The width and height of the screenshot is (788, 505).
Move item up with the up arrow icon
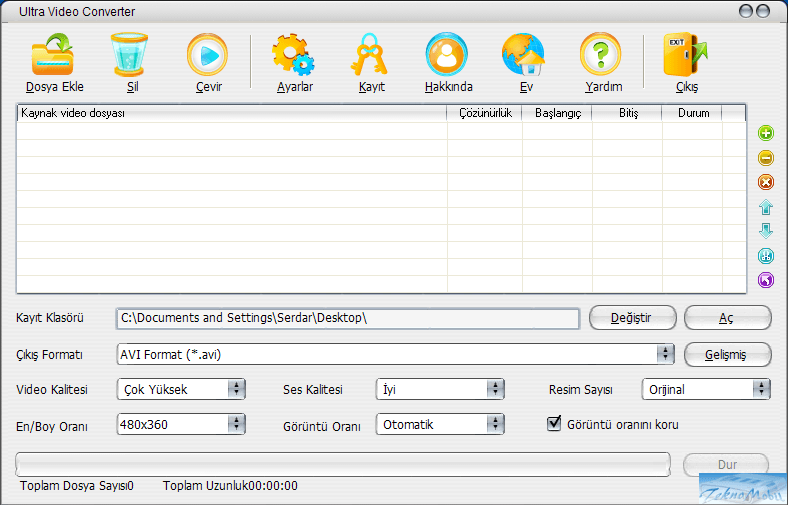(x=765, y=207)
